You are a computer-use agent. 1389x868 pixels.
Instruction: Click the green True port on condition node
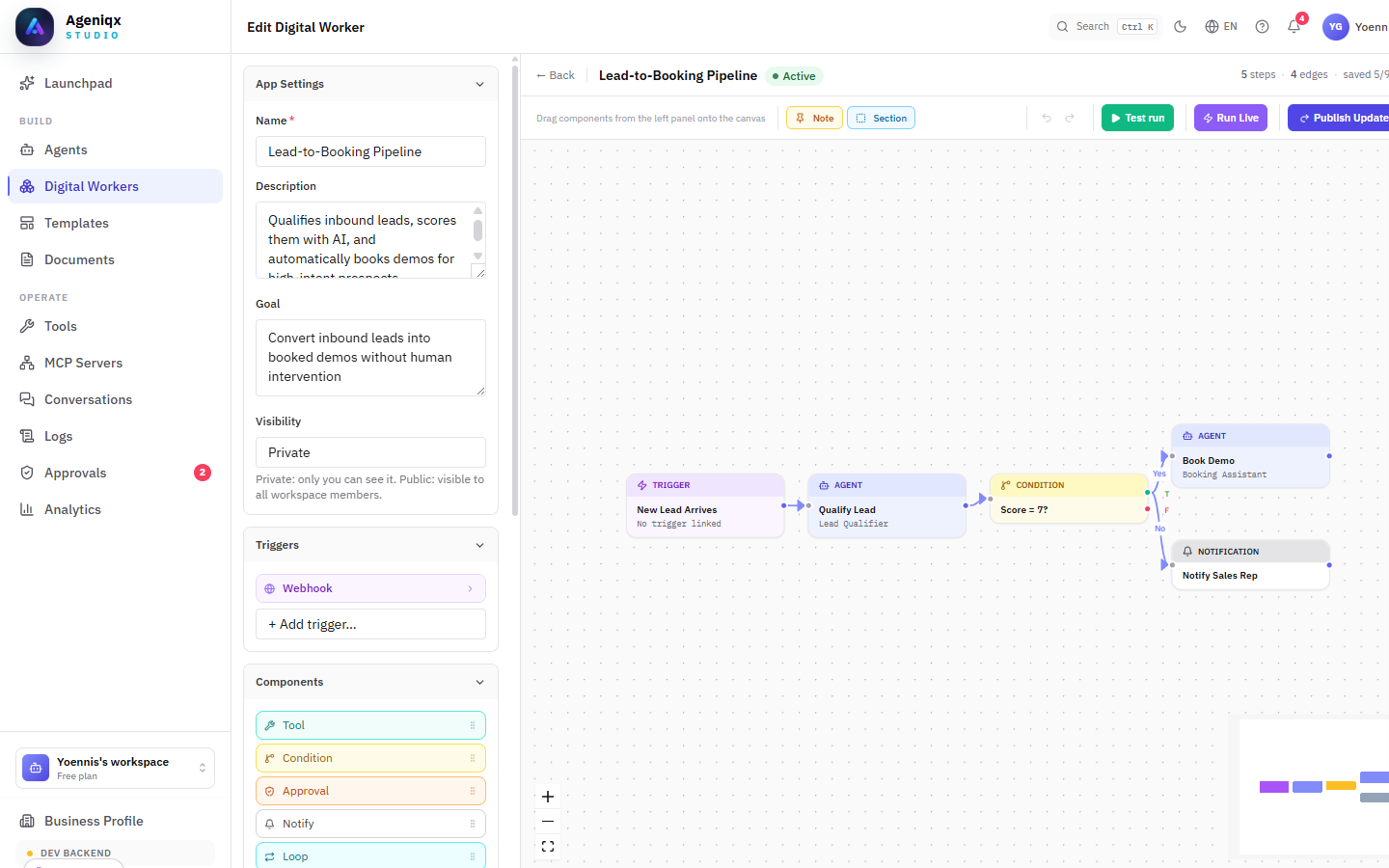[x=1147, y=493]
